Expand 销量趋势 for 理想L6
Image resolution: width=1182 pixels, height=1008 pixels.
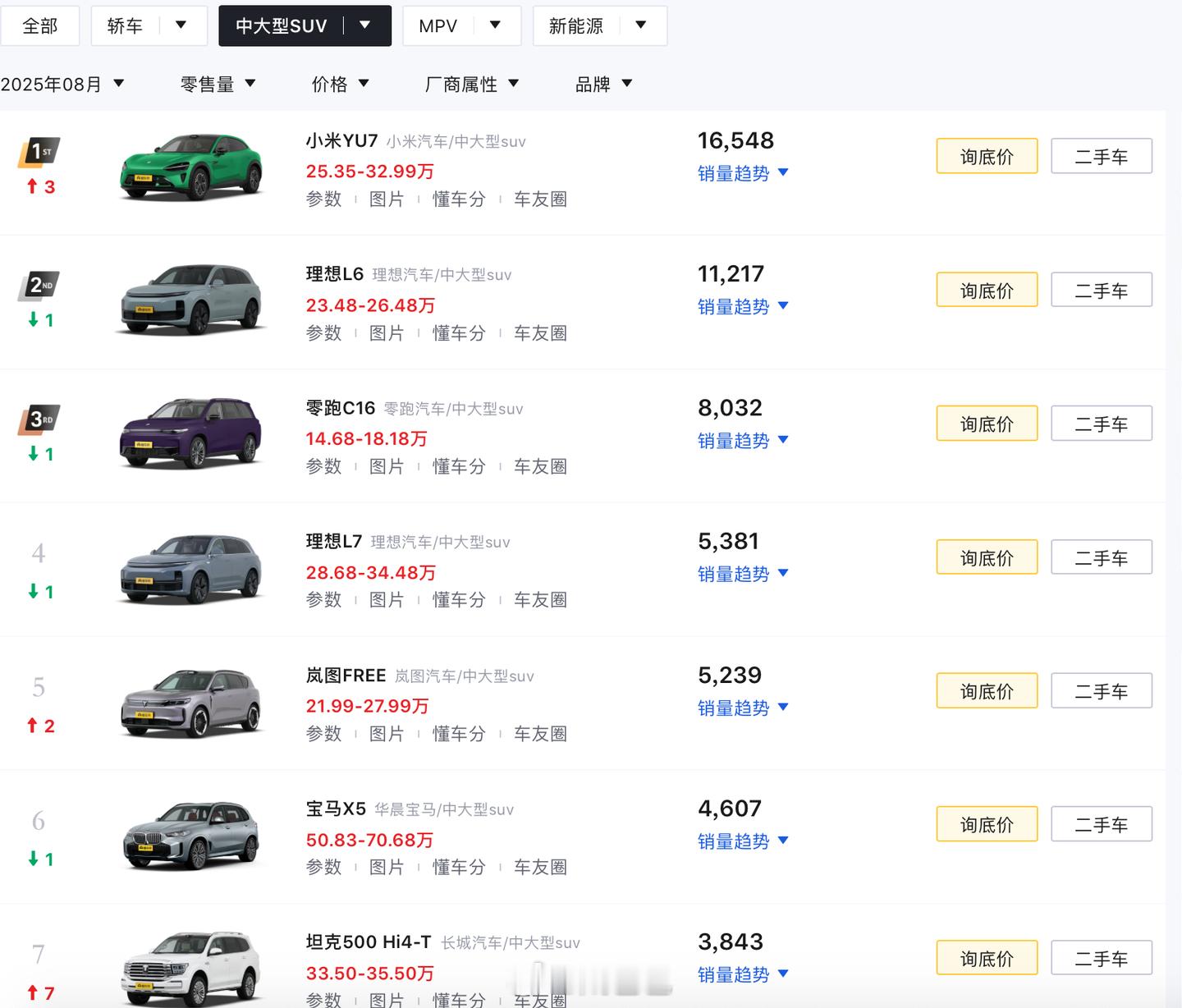[x=743, y=306]
